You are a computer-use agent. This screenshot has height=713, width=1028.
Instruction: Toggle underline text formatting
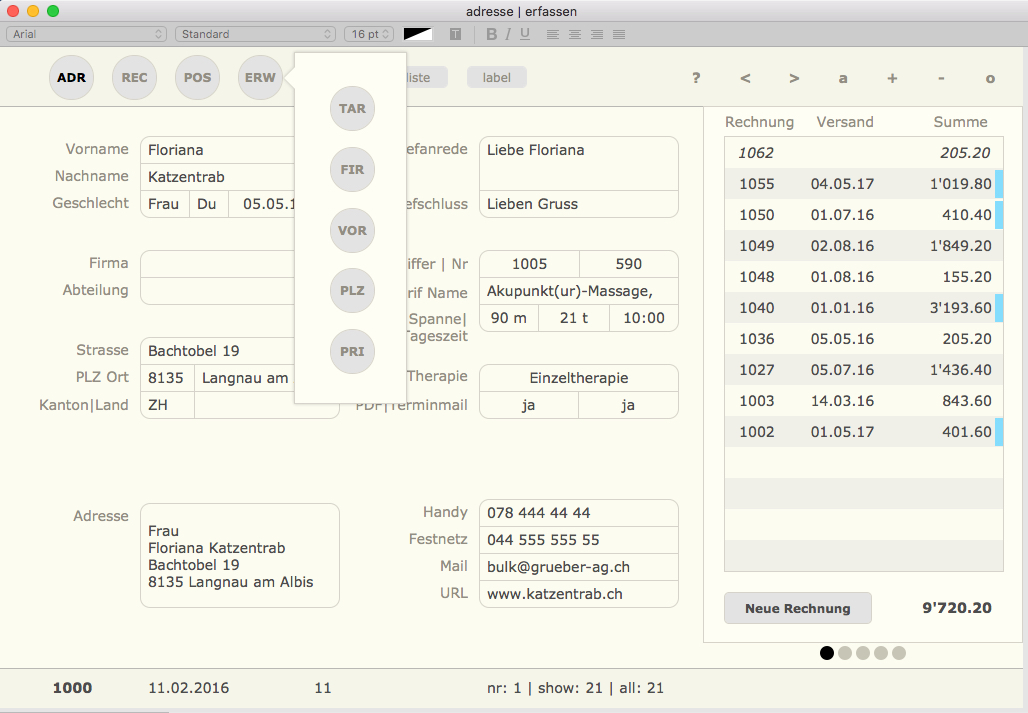click(x=525, y=34)
